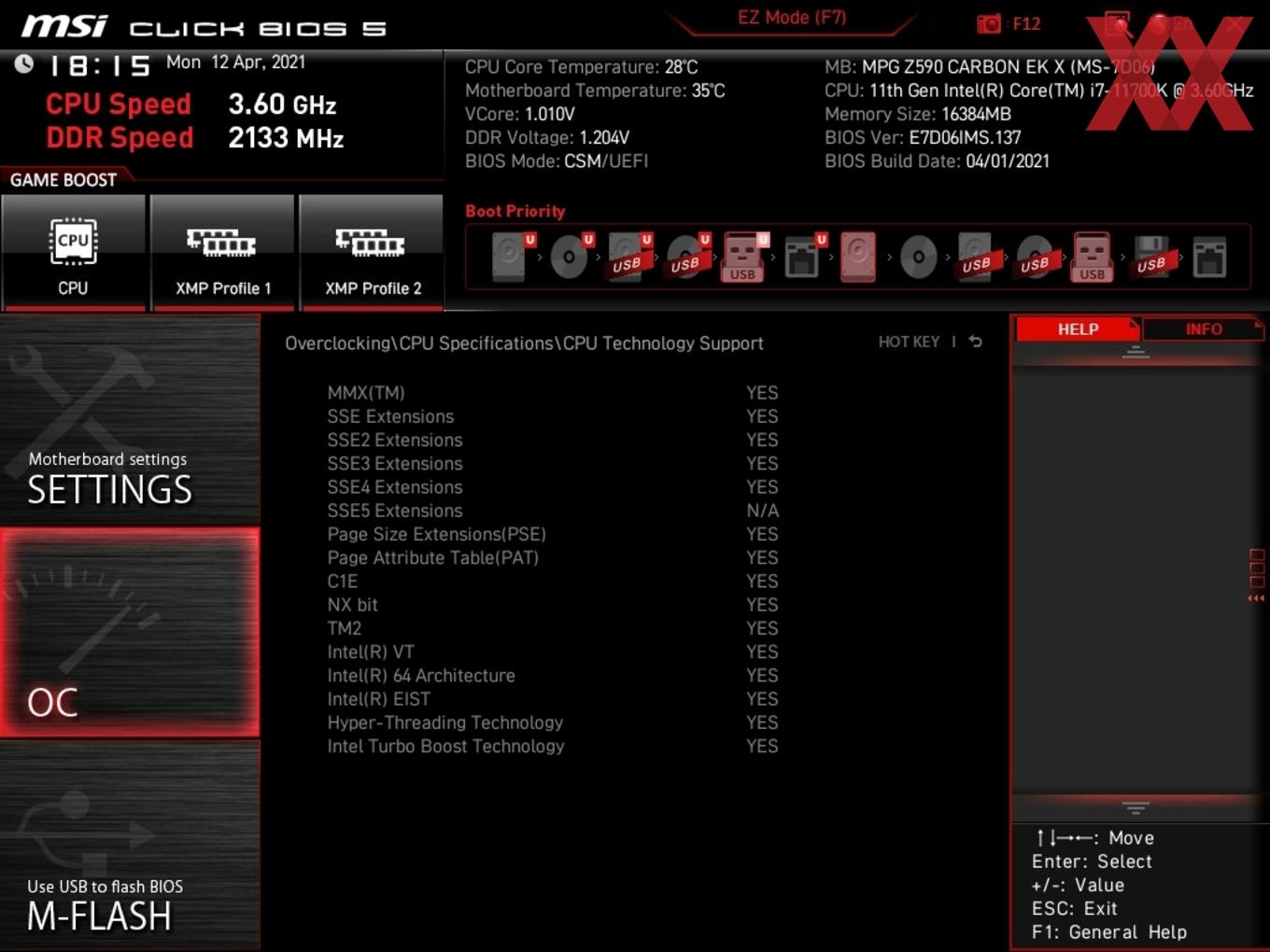Viewport: 1270px width, 952px height.
Task: Open the OC overclocking menu
Action: tap(130, 632)
